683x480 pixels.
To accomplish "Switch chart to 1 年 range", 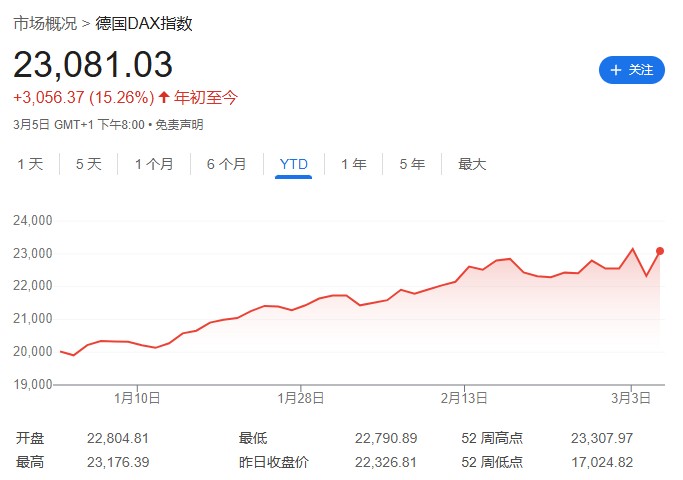I will point(353,164).
